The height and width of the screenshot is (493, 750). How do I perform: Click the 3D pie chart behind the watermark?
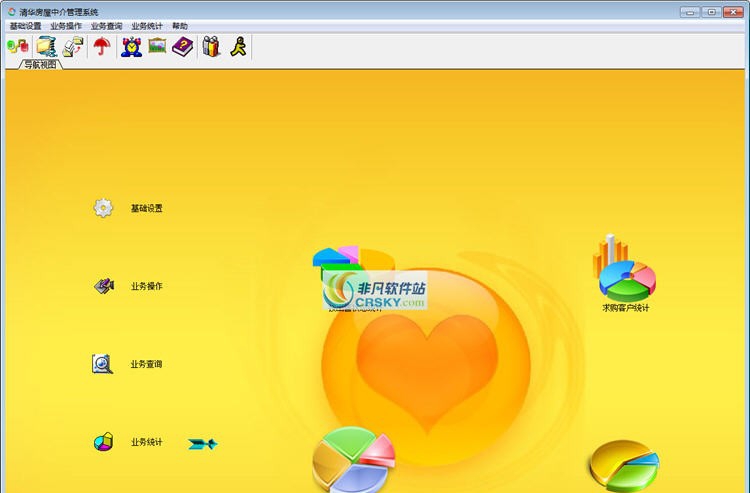tap(353, 263)
